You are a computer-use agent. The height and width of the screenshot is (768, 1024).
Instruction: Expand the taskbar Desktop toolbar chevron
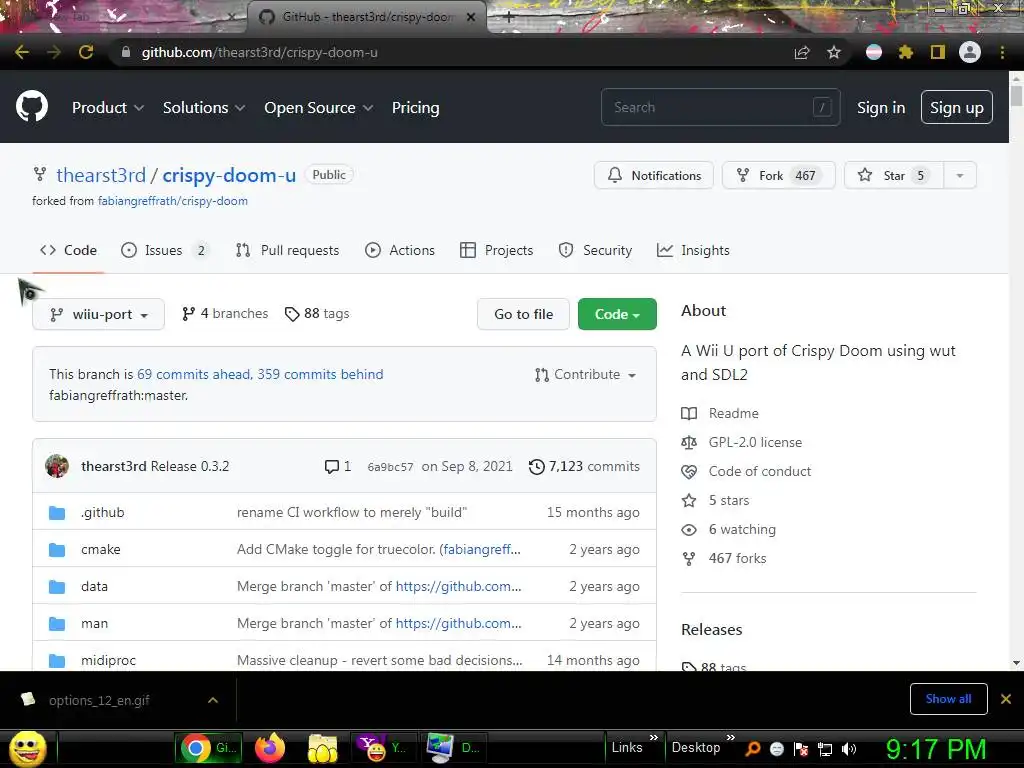(731, 737)
